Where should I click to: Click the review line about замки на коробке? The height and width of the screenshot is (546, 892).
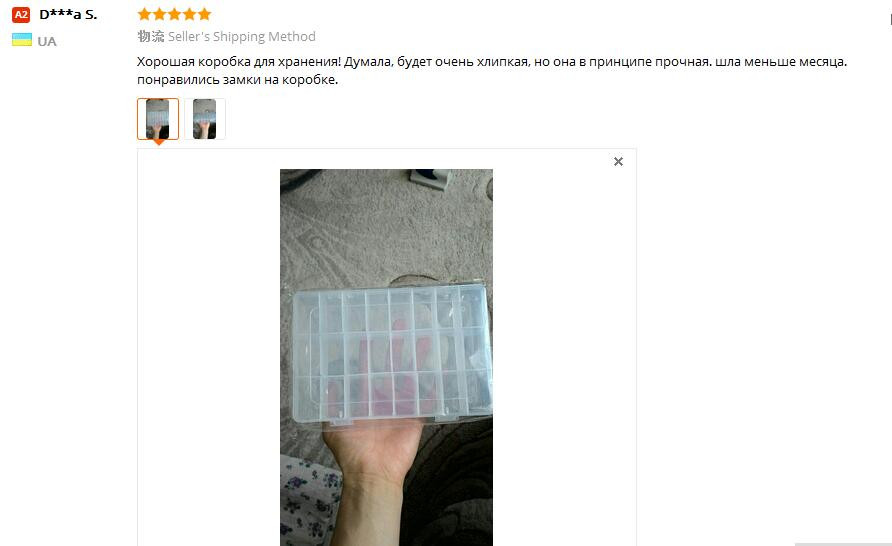point(237,80)
